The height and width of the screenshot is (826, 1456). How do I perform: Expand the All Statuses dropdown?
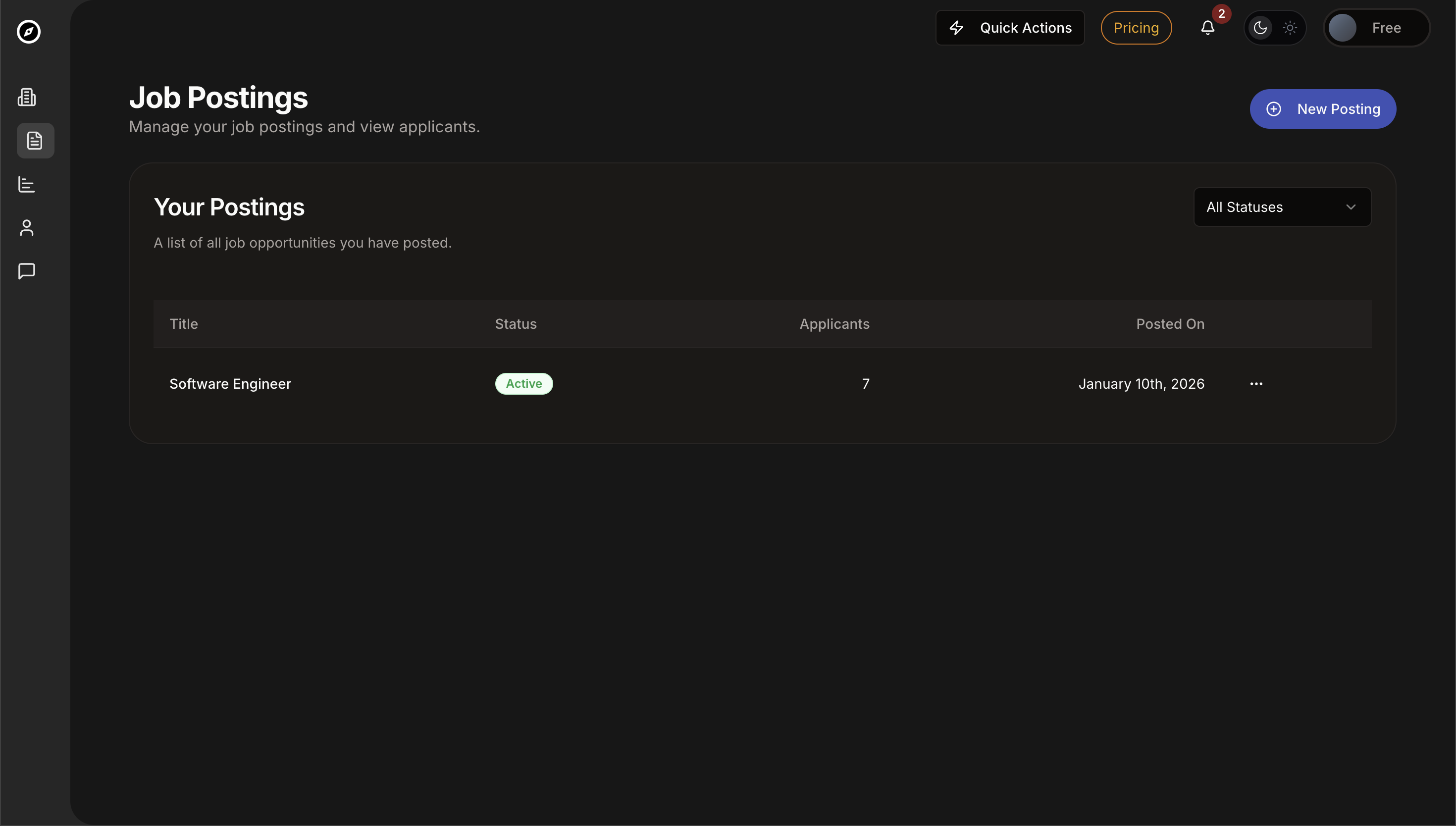pos(1282,207)
